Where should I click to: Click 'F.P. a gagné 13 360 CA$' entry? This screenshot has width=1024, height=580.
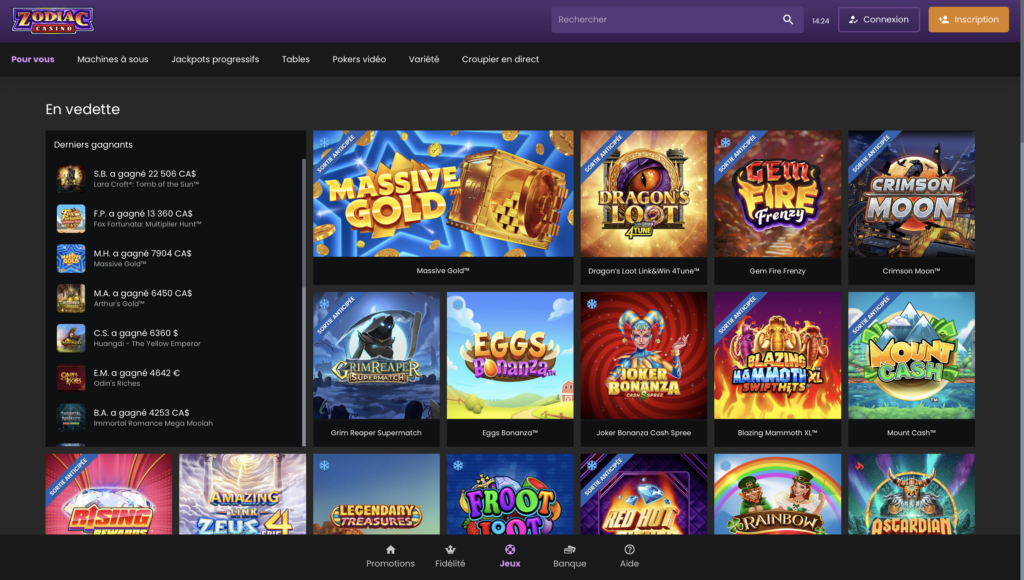143,214
